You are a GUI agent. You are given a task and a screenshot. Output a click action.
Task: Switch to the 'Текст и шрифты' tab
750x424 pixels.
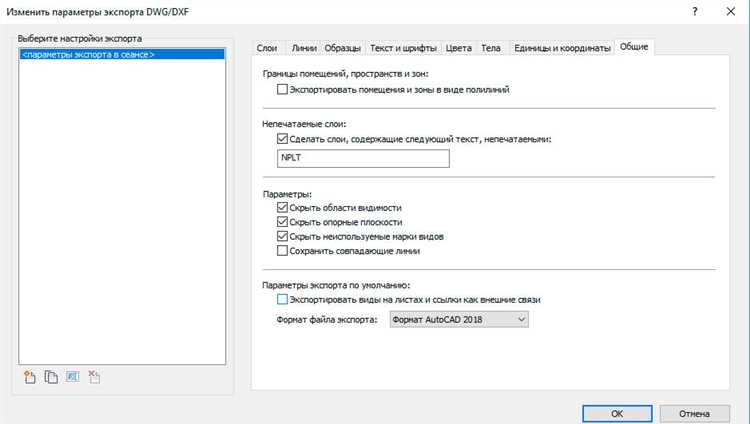tap(403, 48)
